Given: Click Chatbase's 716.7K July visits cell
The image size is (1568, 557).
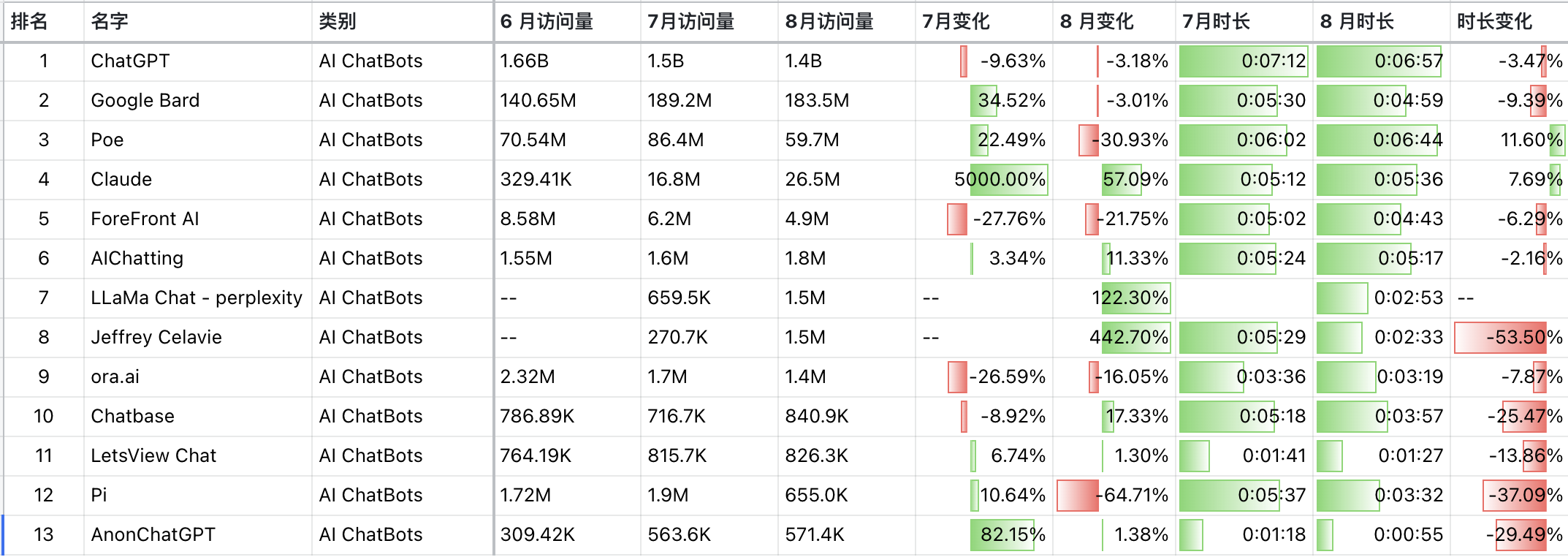Looking at the screenshot, I should (709, 417).
